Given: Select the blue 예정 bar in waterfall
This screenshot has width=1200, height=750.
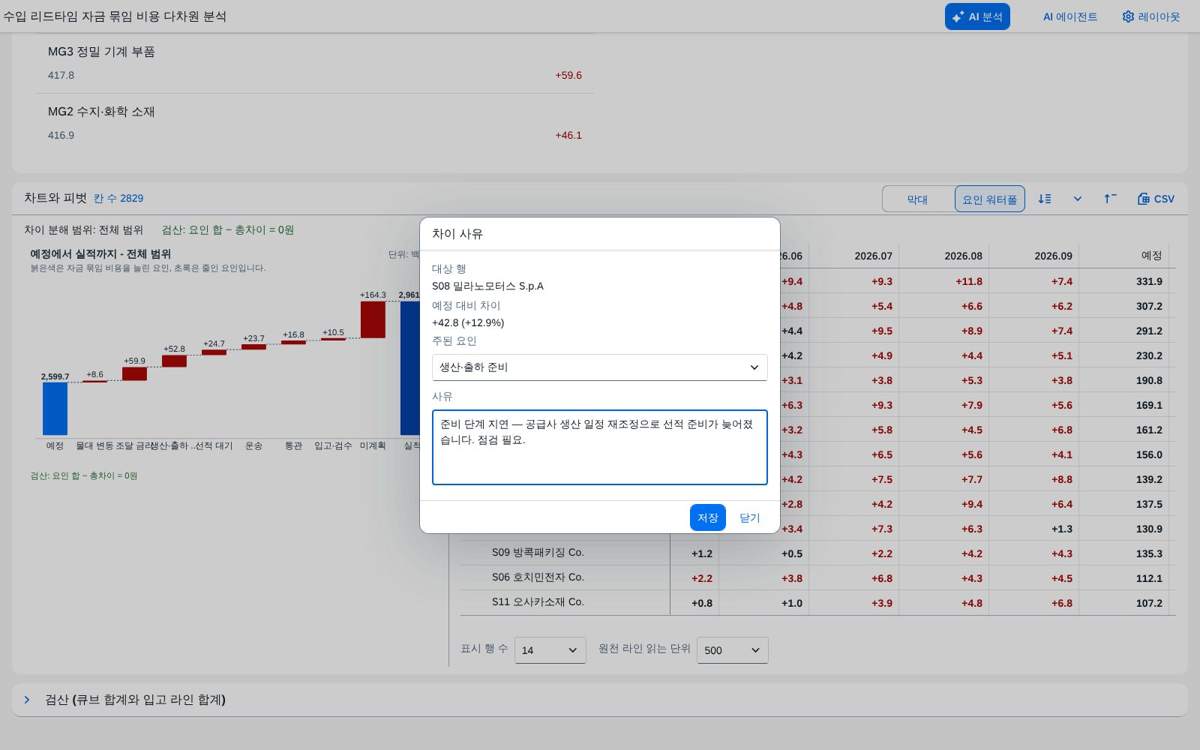Looking at the screenshot, I should coord(55,408).
